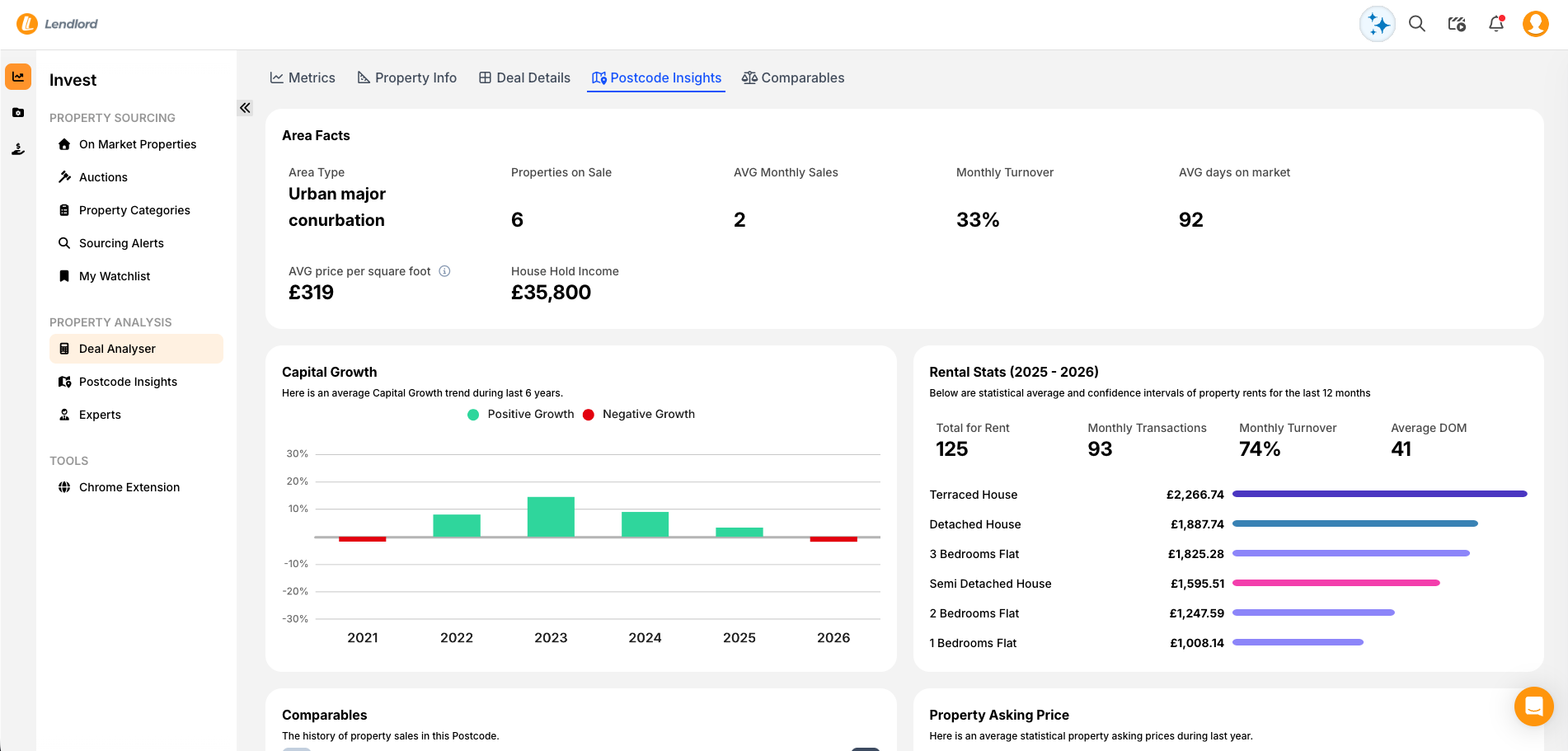The height and width of the screenshot is (751, 1568).
Task: Open the Comparables tab
Action: tap(793, 78)
